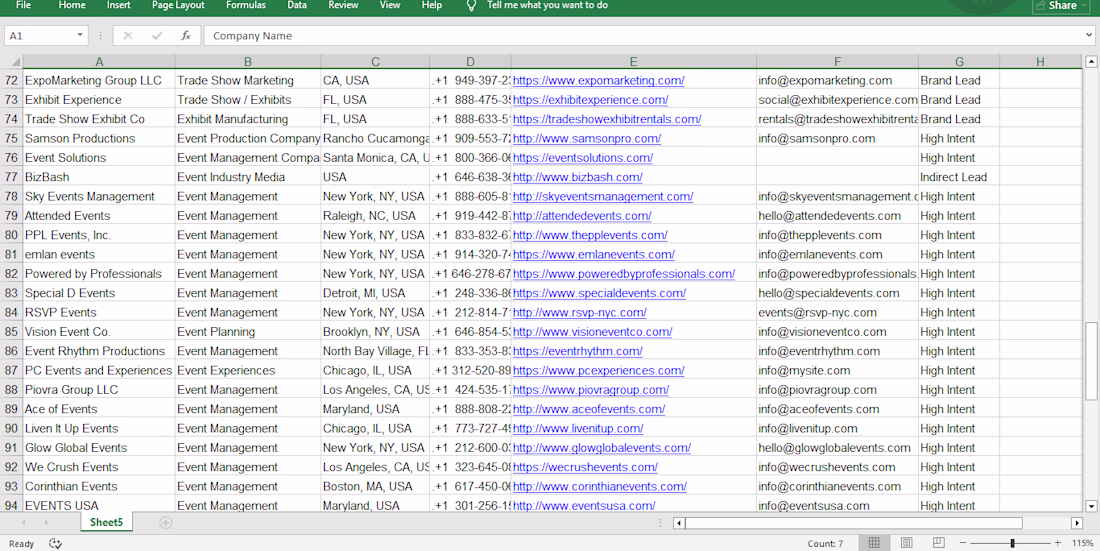Select column A header
The height and width of the screenshot is (551, 1100).
tap(99, 62)
